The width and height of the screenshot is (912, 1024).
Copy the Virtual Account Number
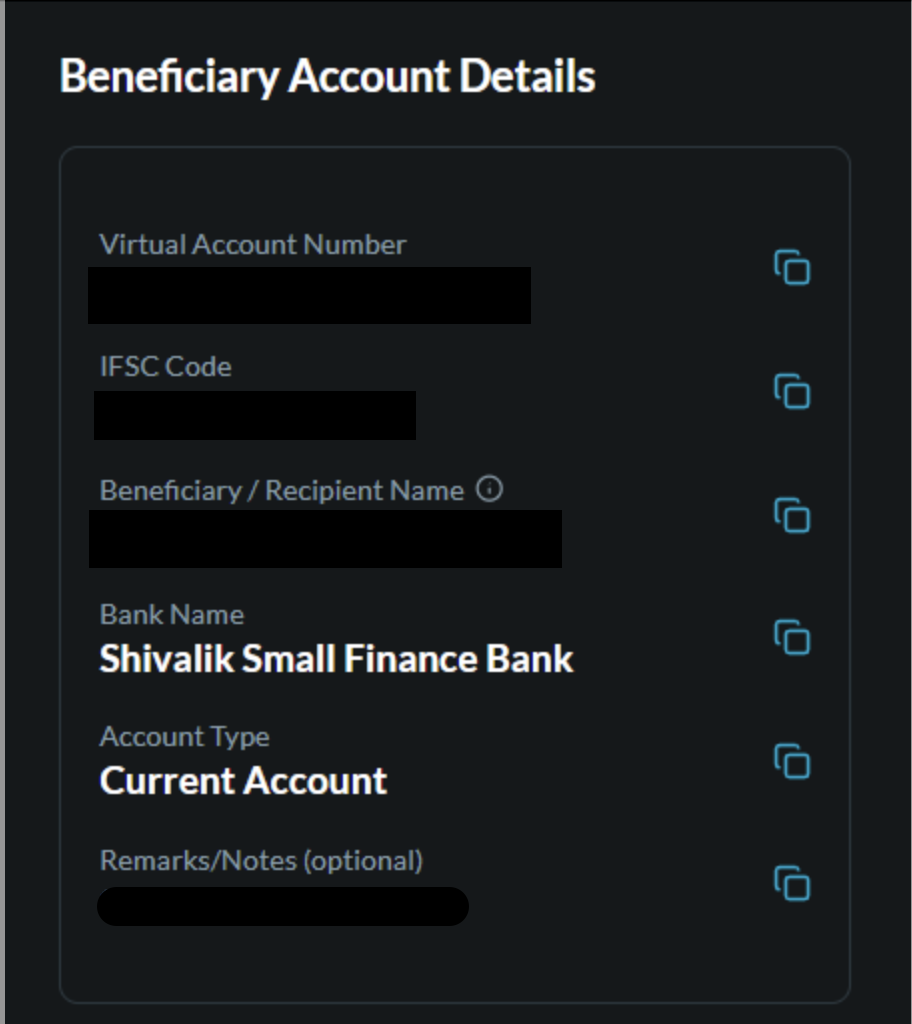pyautogui.click(x=792, y=268)
